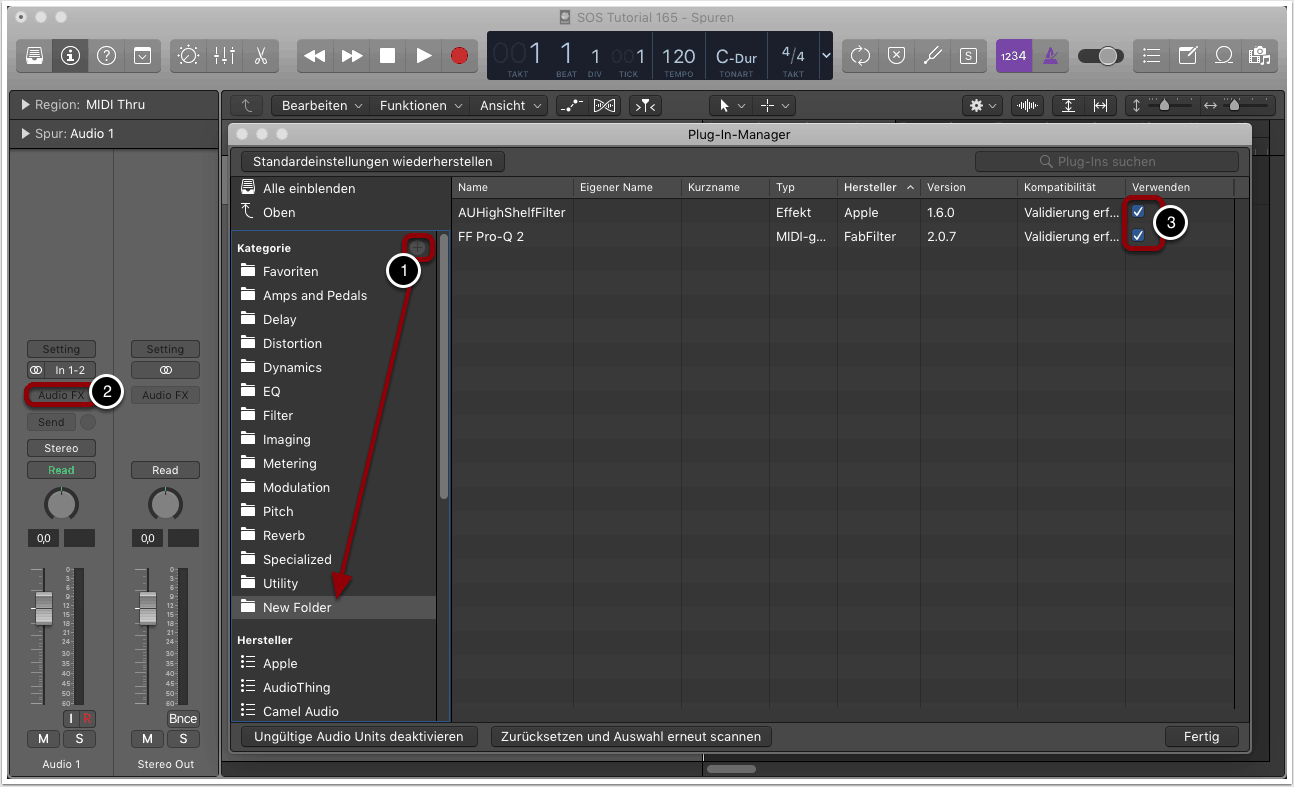Open the Mixer icon in the toolbar

[224, 56]
